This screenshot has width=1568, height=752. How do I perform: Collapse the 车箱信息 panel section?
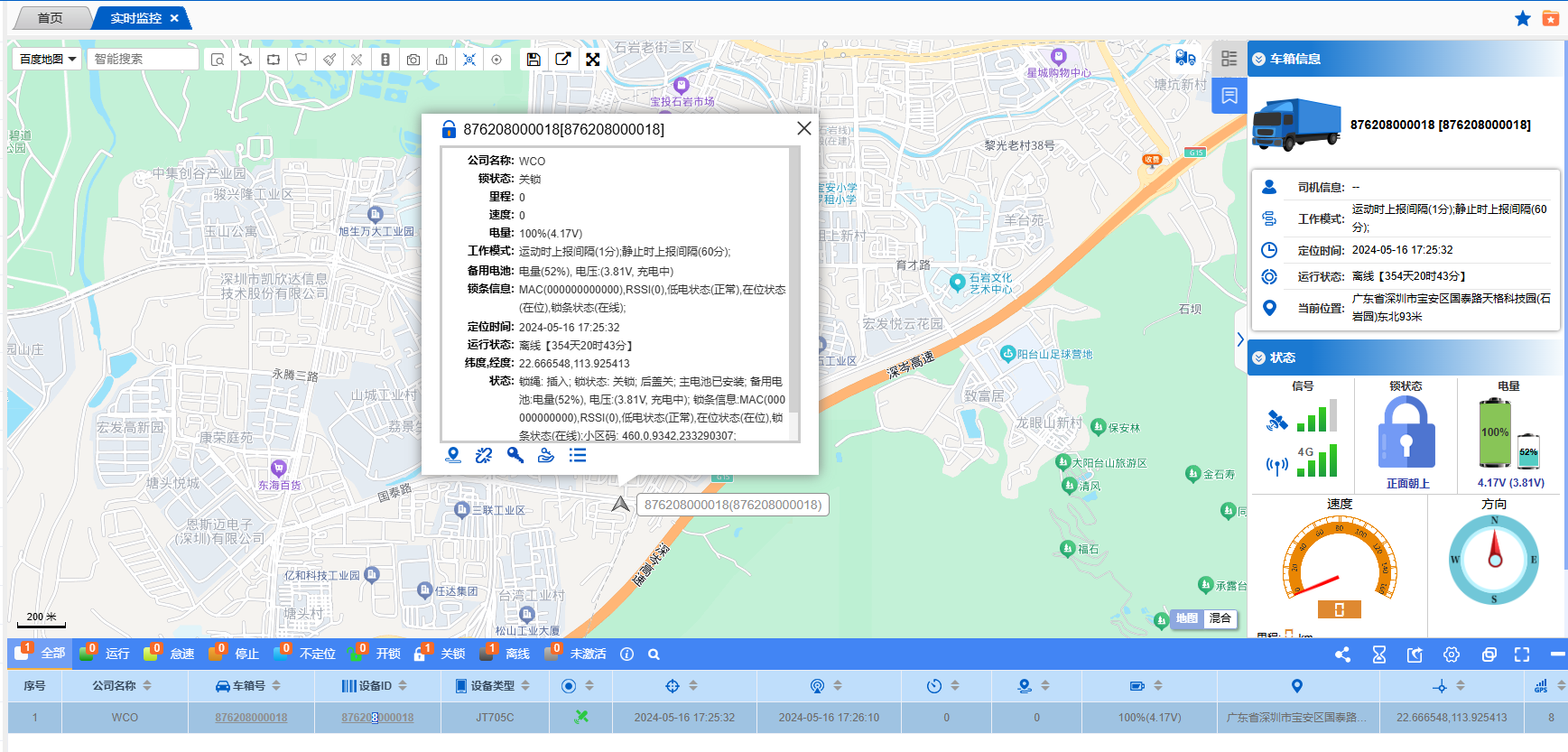coord(1258,59)
